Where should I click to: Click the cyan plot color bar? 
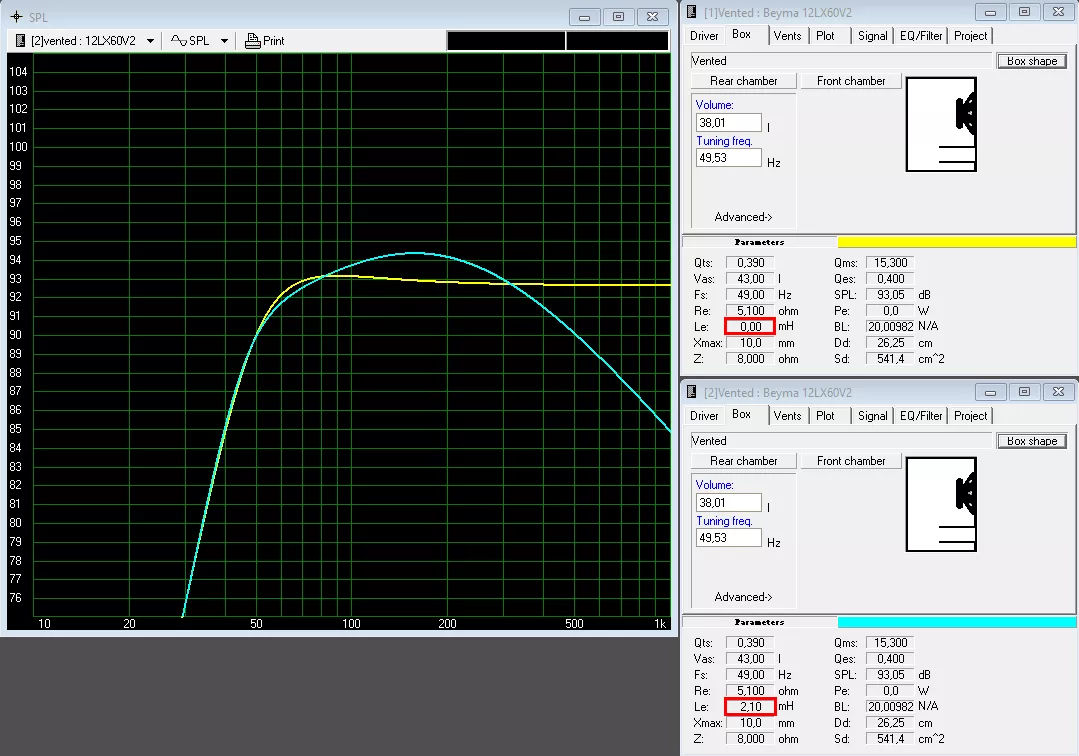tap(956, 622)
